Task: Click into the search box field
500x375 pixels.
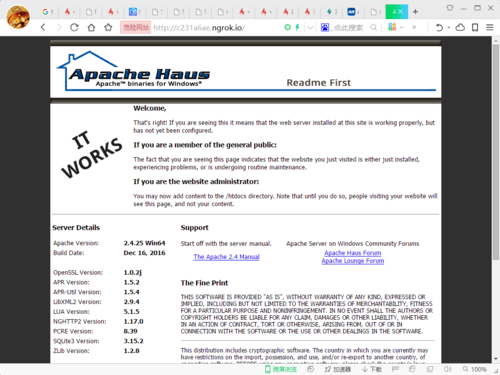Action: (349, 28)
